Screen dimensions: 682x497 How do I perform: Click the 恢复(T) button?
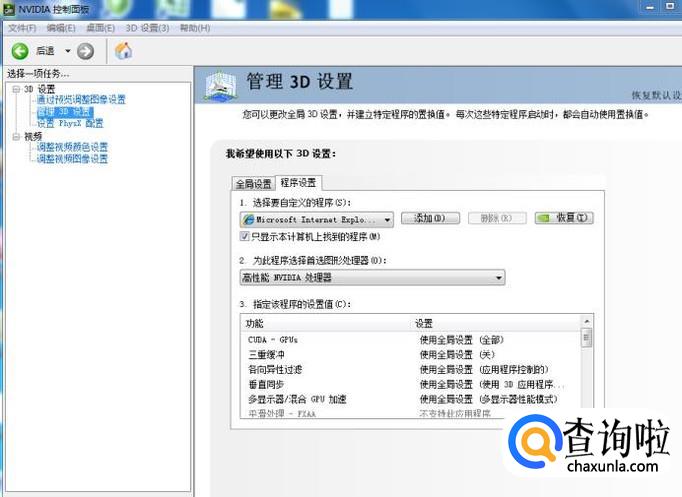pyautogui.click(x=564, y=218)
